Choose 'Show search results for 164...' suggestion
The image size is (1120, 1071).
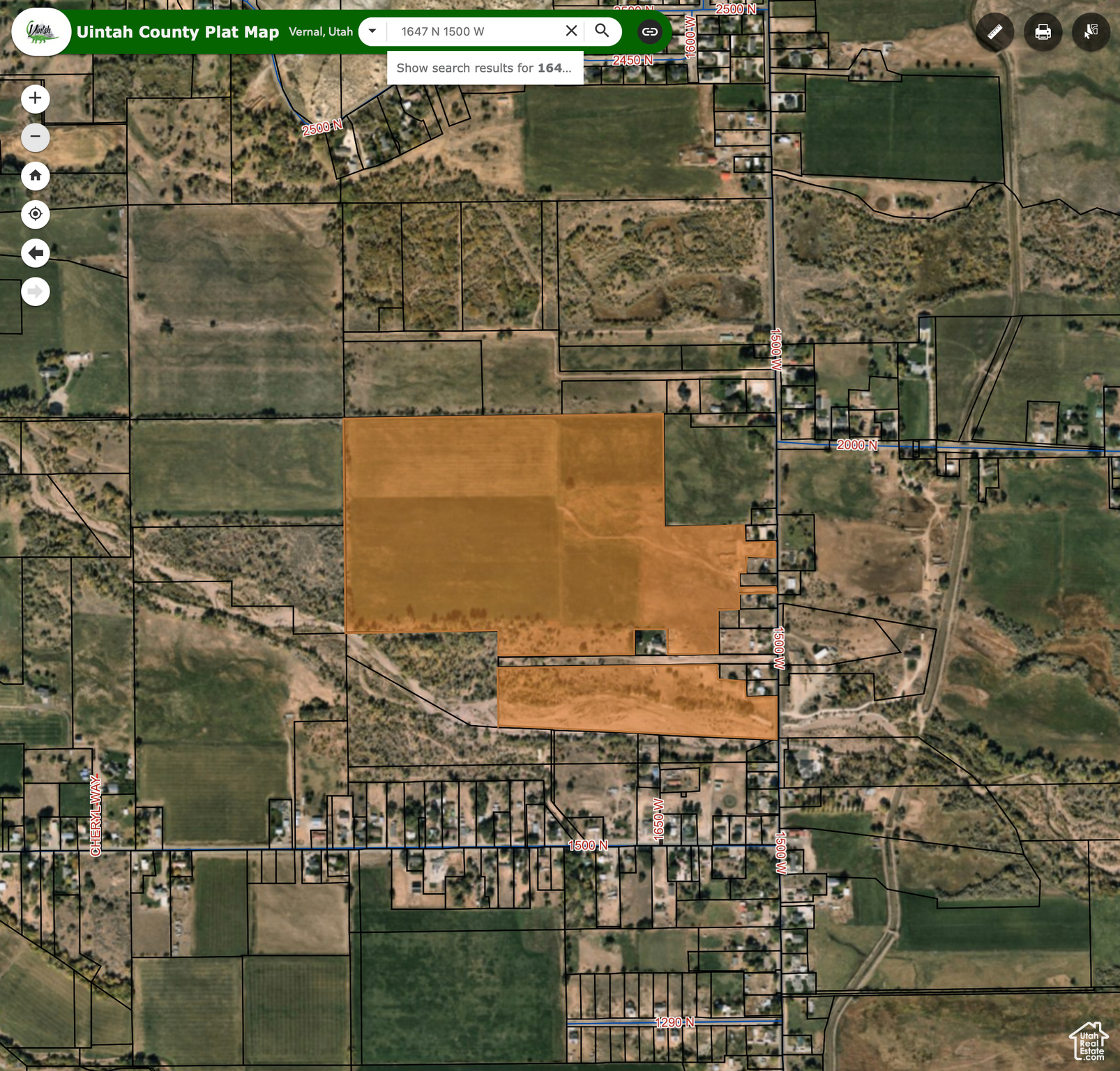coord(485,68)
